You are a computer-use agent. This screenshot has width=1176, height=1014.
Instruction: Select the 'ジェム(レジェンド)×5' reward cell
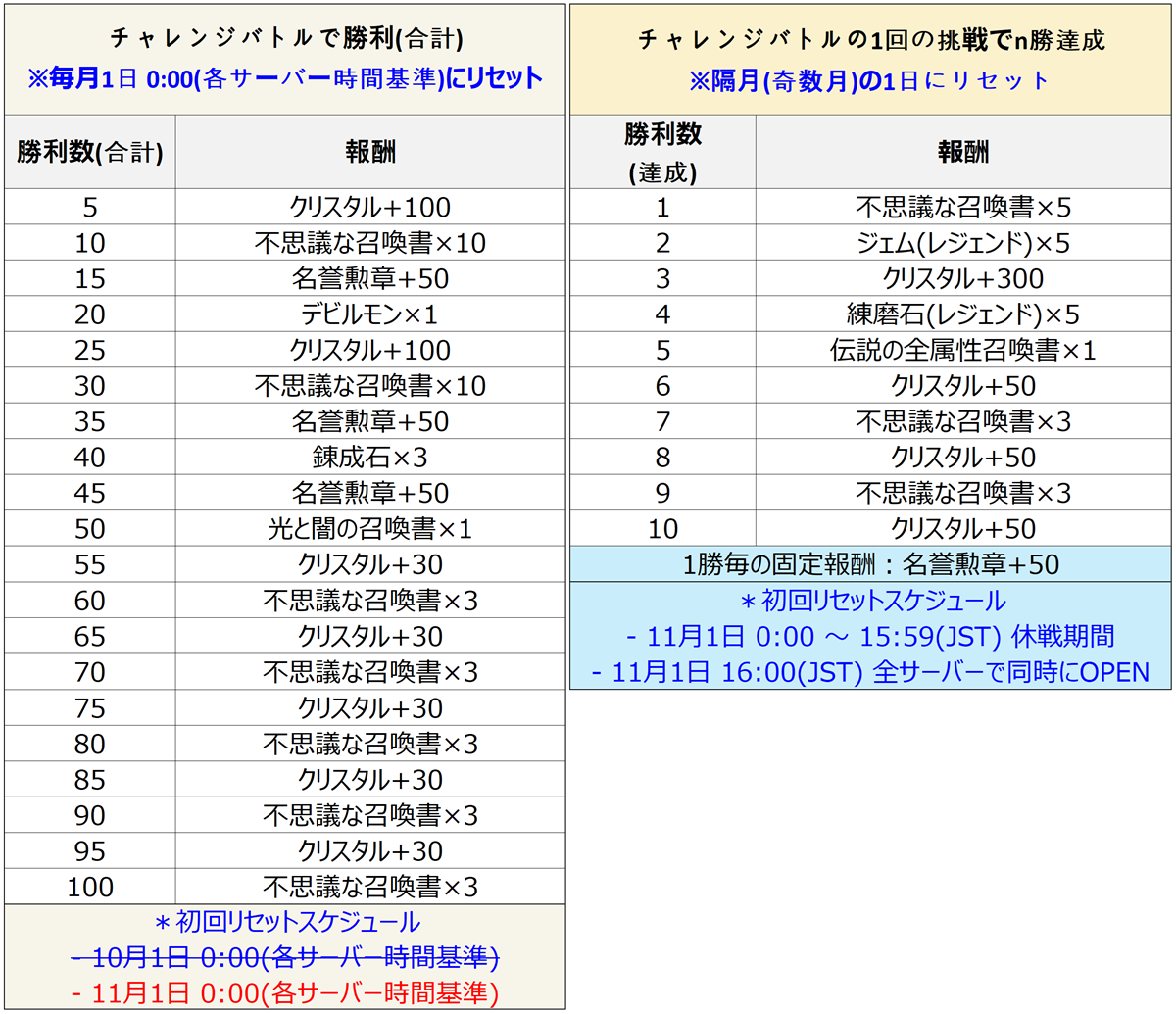[963, 243]
